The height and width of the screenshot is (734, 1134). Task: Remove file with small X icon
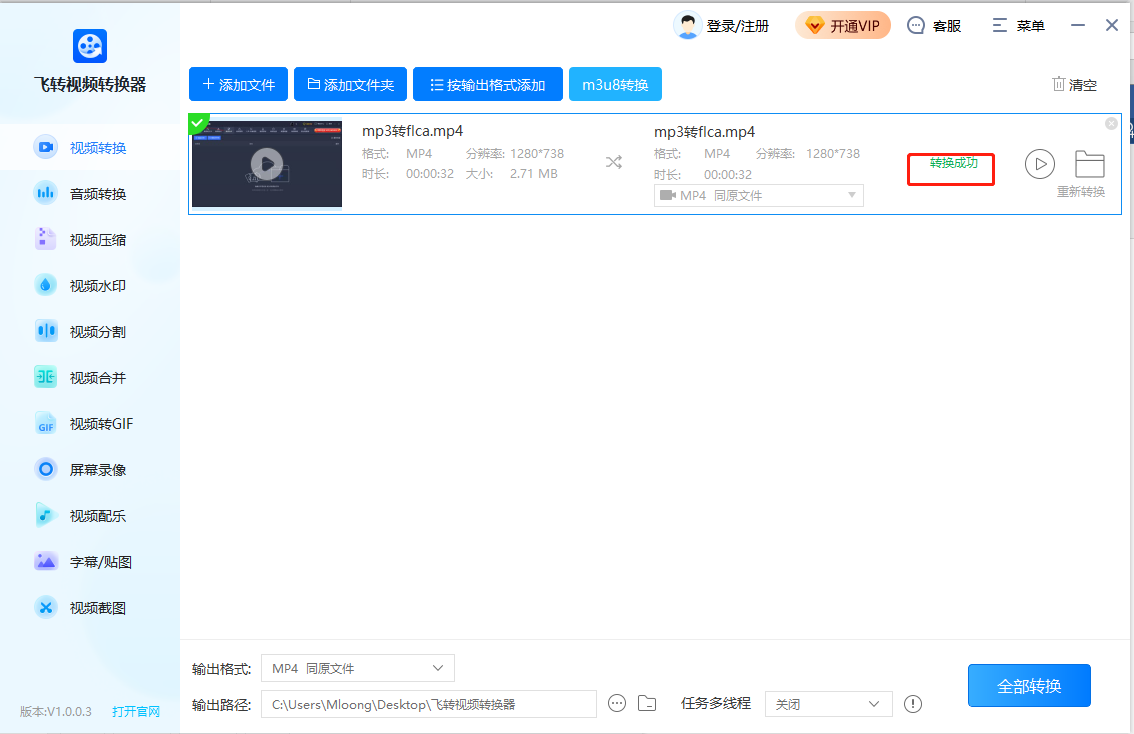(x=1111, y=124)
